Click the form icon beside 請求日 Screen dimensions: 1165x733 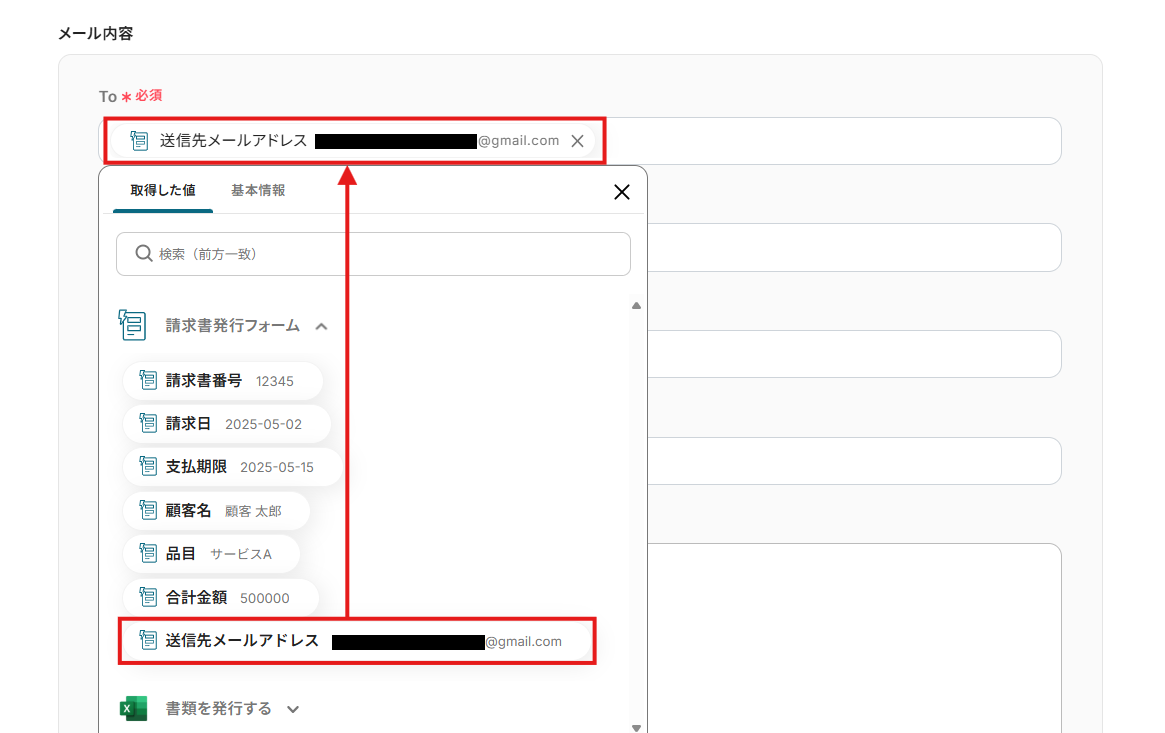click(148, 423)
